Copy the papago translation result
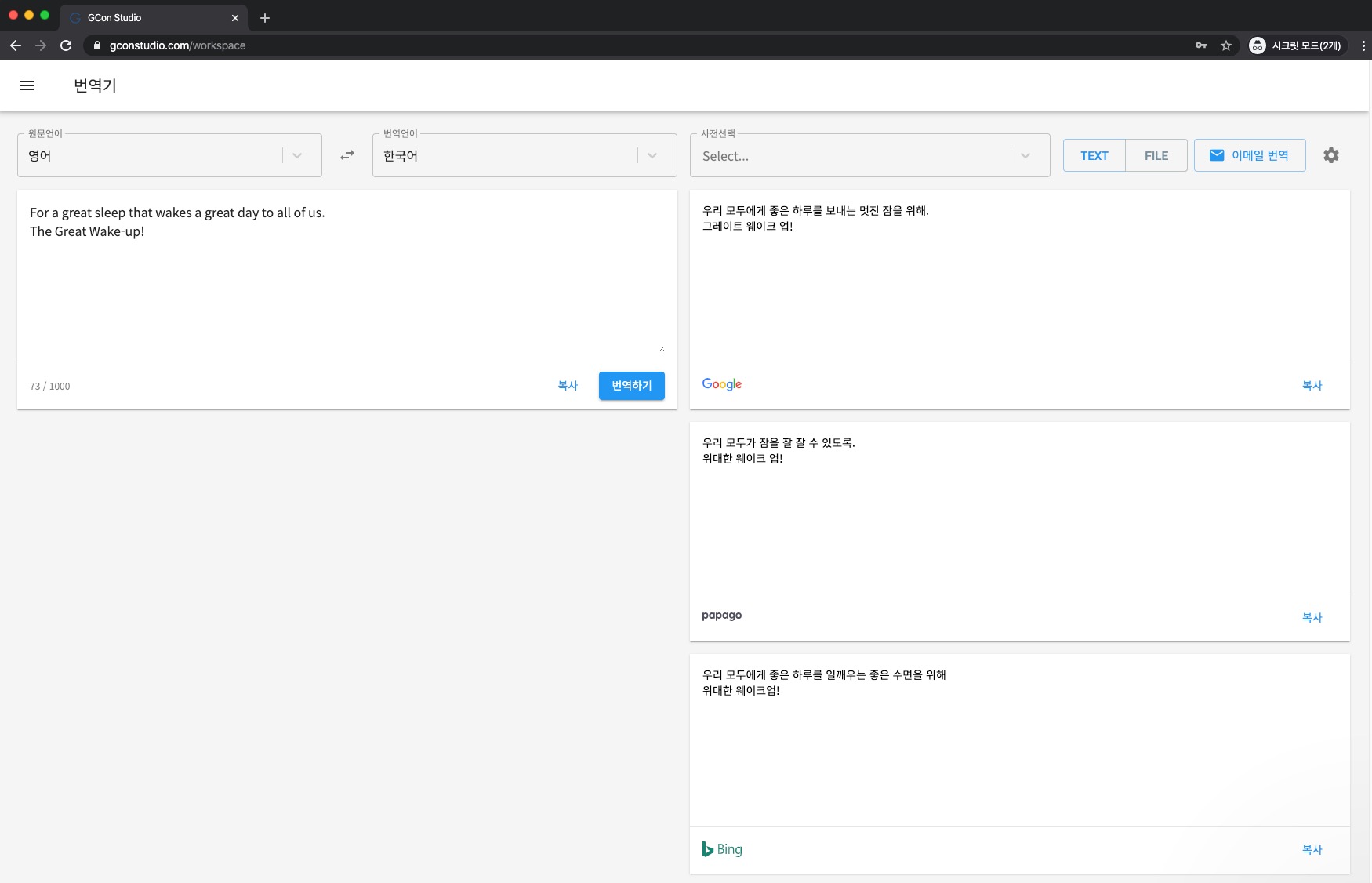This screenshot has width=1372, height=883. click(x=1312, y=618)
